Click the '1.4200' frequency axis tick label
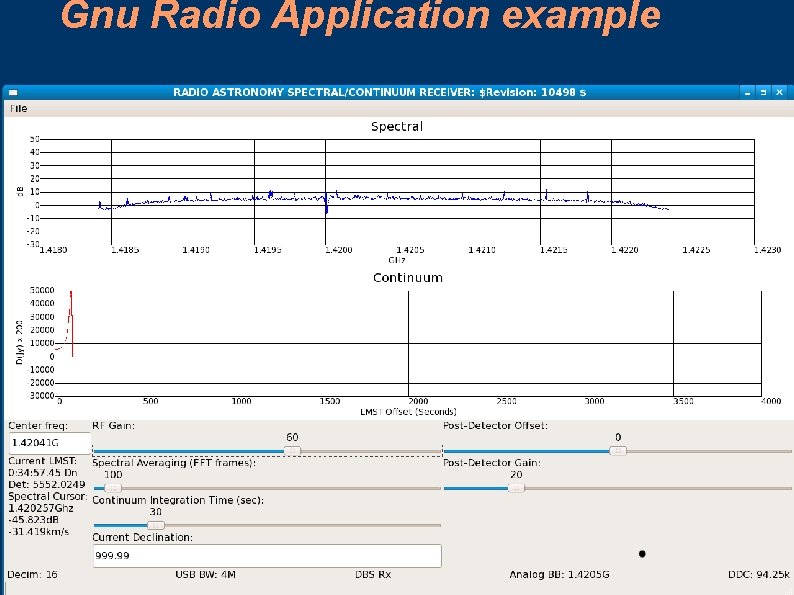The image size is (794, 595). click(x=338, y=250)
